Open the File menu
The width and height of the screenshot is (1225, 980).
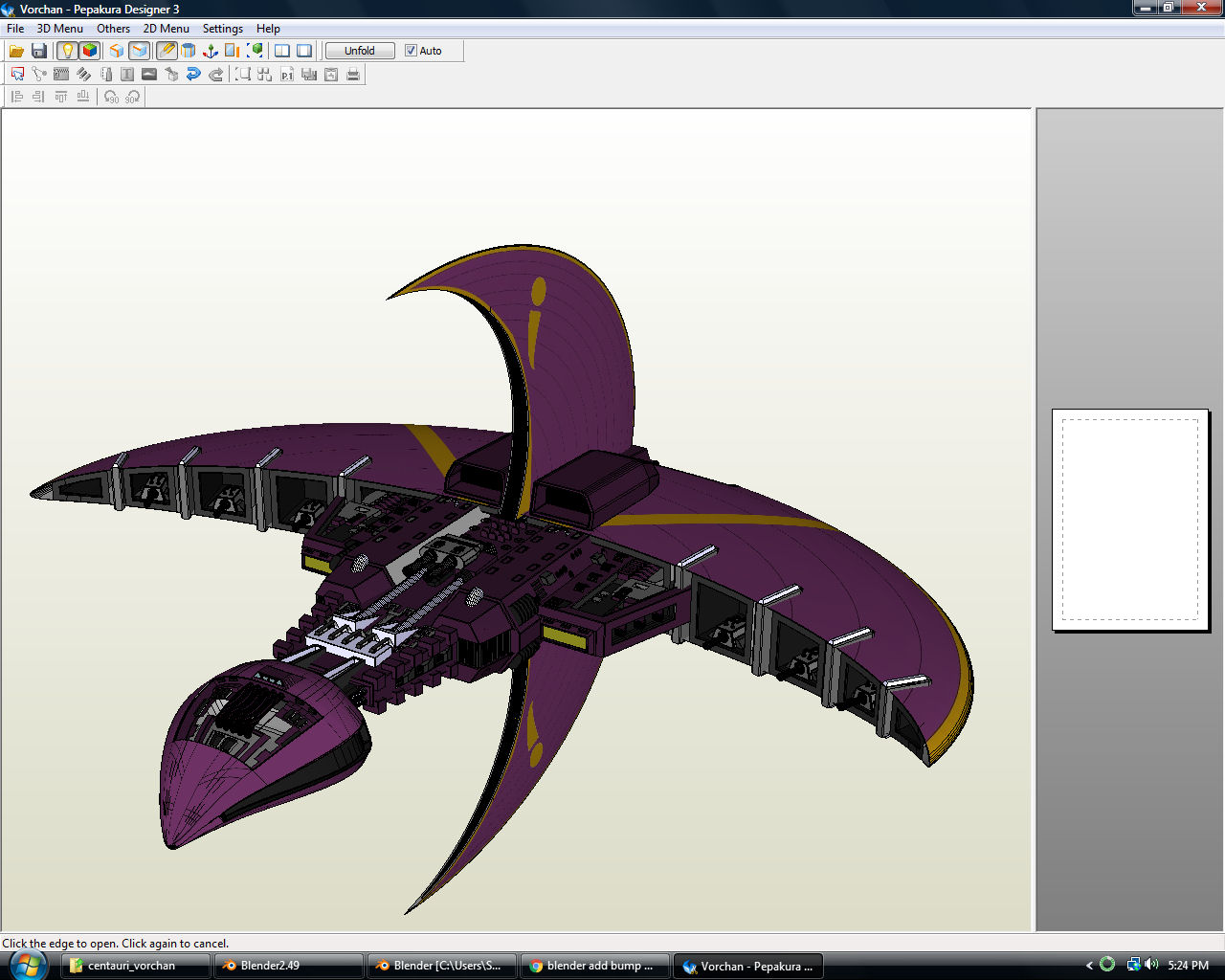click(x=15, y=29)
